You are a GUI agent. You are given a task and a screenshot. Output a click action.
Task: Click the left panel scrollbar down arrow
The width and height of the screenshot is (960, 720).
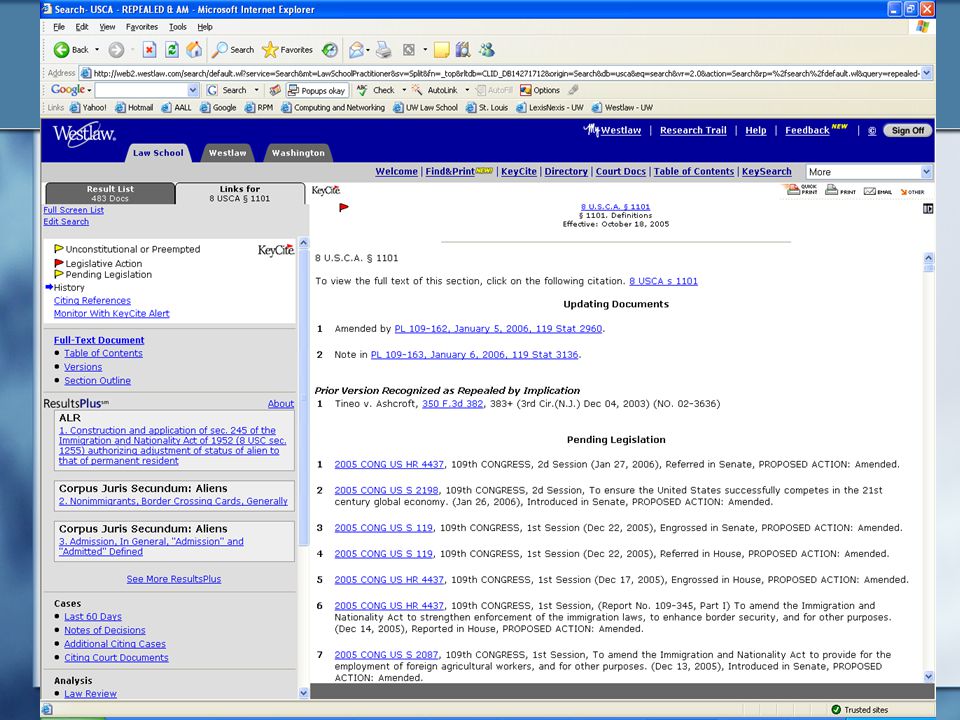click(303, 693)
